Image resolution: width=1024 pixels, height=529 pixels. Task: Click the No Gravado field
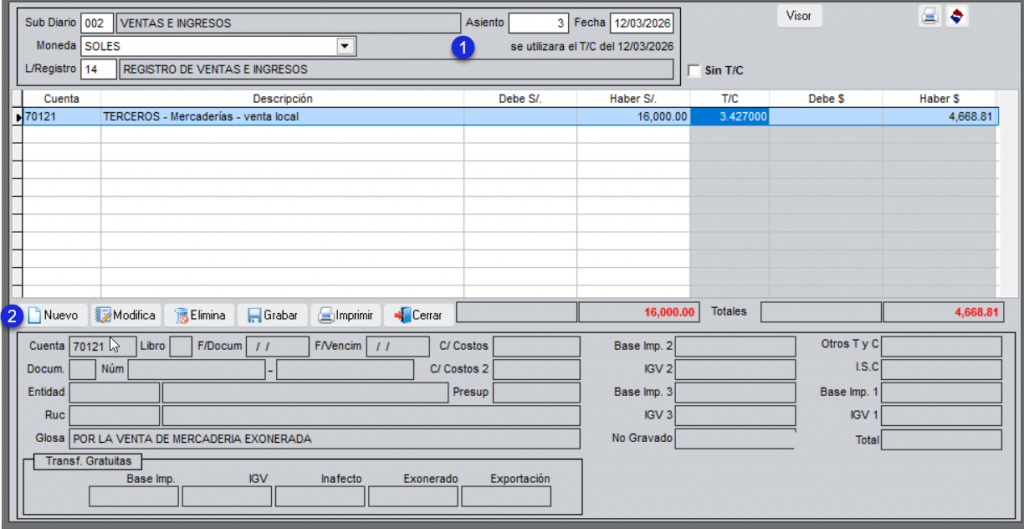tap(735, 439)
